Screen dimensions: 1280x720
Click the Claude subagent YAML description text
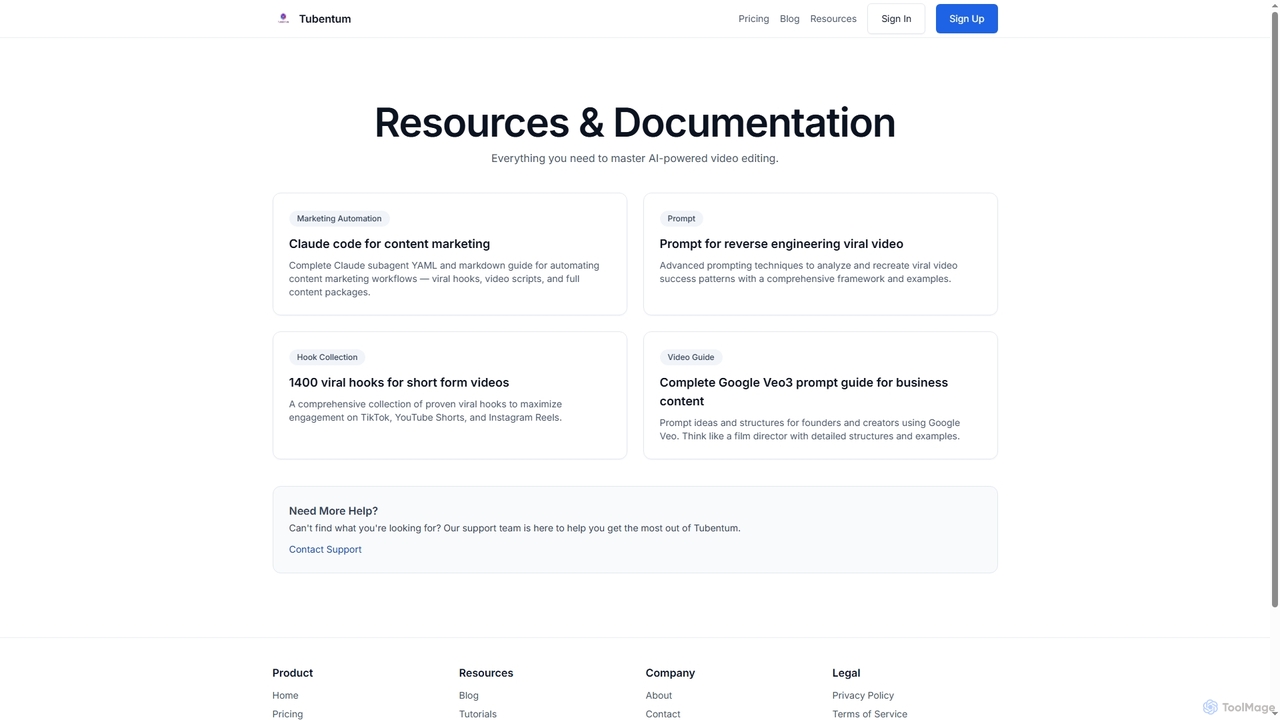[445, 279]
